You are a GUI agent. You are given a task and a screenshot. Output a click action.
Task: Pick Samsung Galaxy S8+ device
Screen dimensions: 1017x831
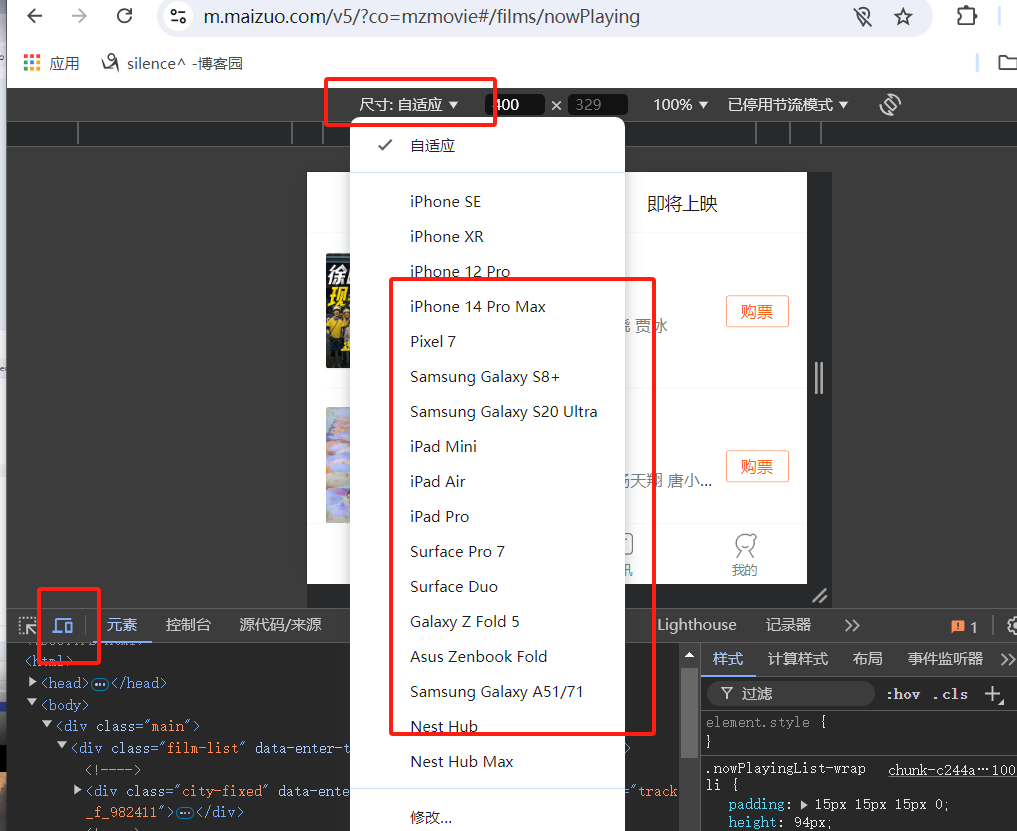487,377
